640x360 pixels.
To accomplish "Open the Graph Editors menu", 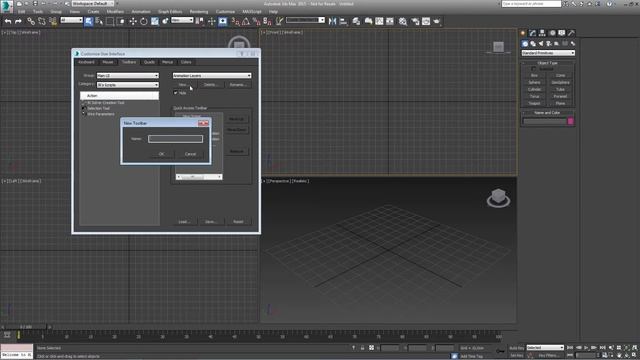I will pos(170,12).
